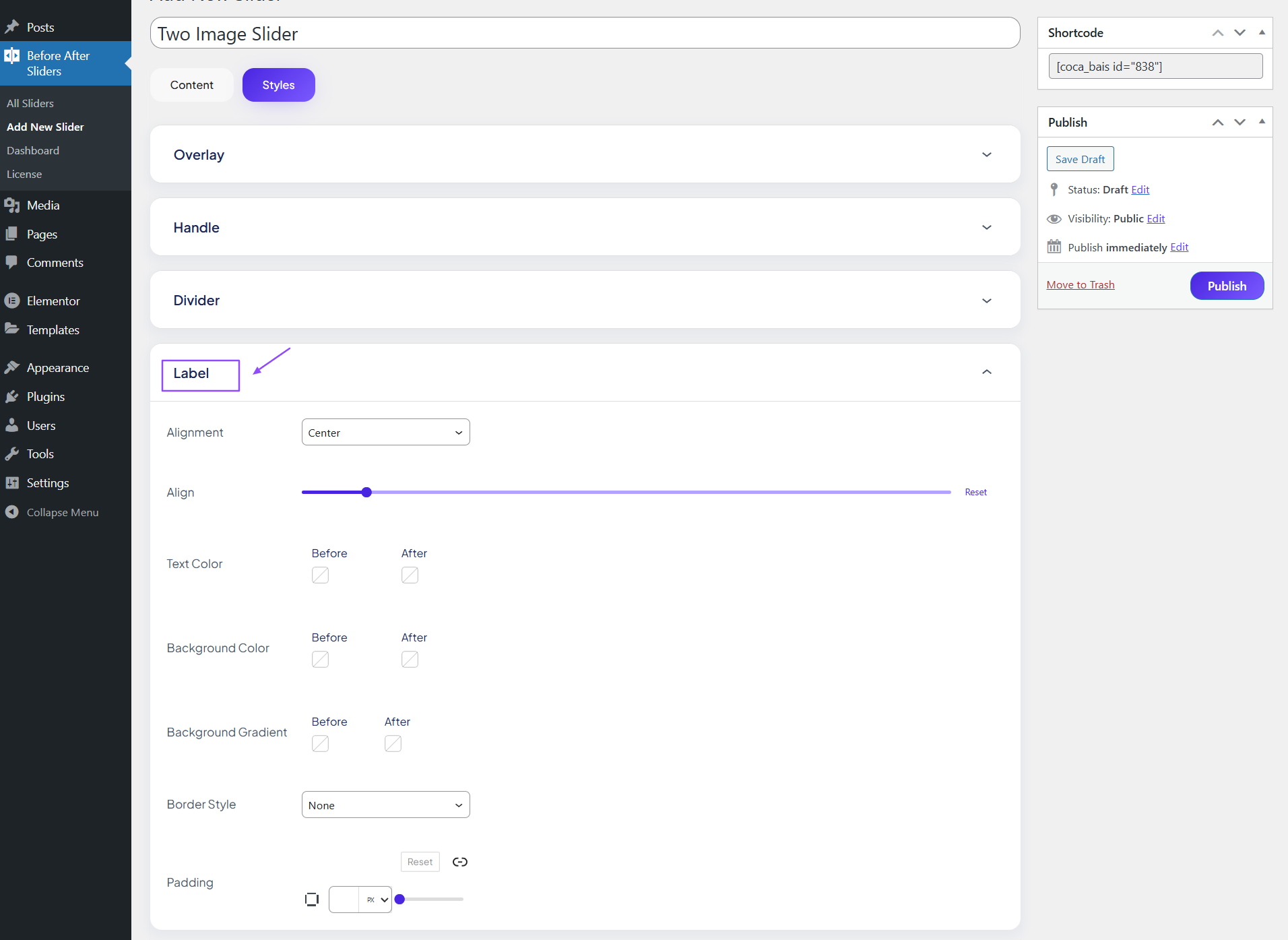
Task: Open Dashboard submenu item
Action: point(33,150)
